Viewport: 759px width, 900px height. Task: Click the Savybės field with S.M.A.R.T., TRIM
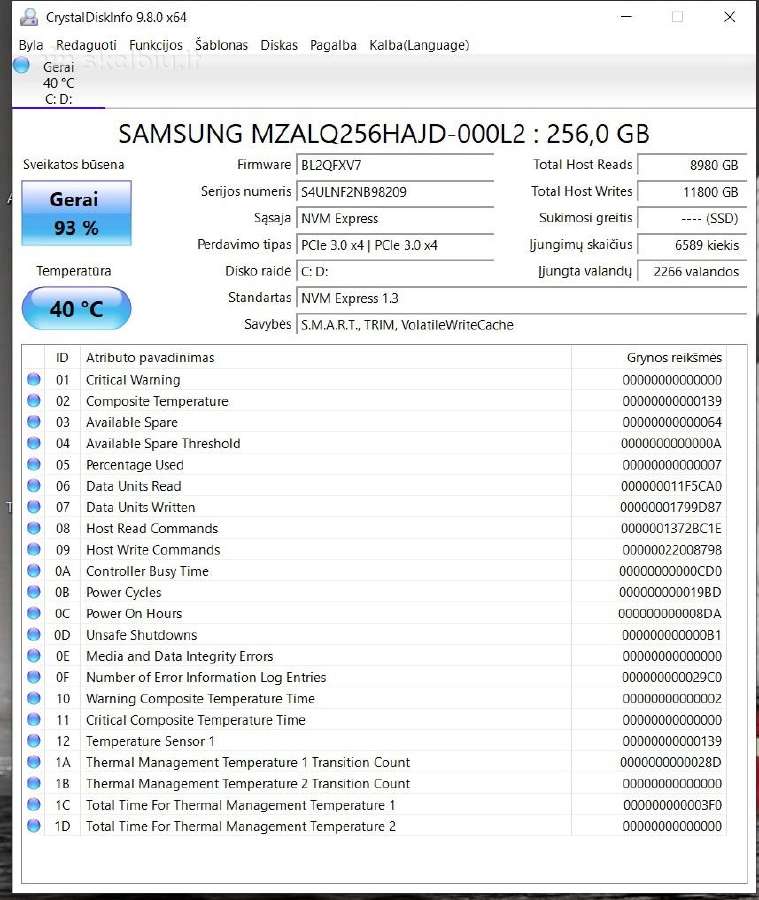(521, 325)
